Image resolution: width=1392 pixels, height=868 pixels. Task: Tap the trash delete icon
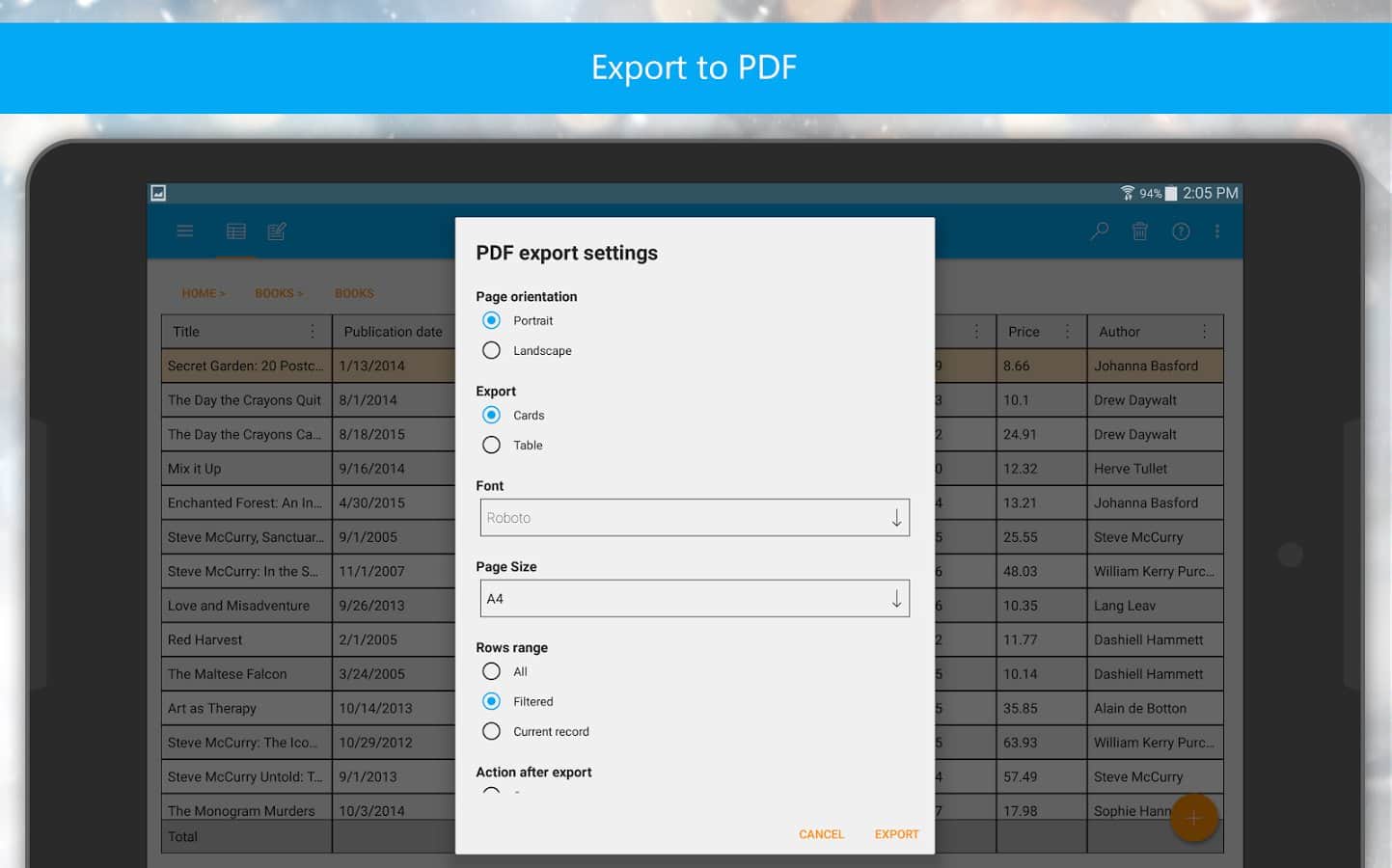(1140, 231)
